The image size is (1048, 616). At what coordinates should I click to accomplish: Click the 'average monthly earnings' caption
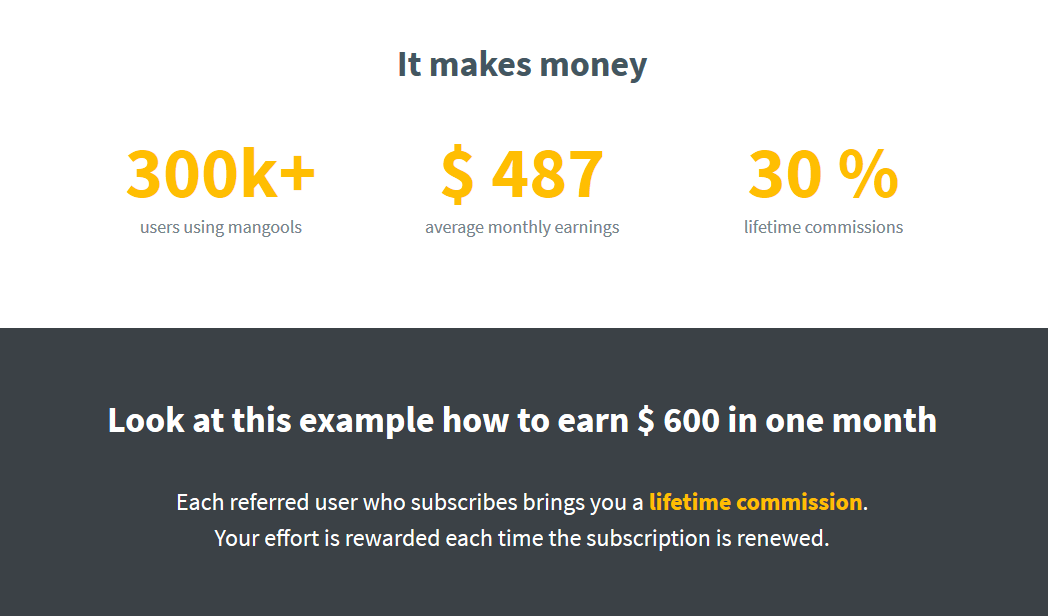[x=522, y=227]
